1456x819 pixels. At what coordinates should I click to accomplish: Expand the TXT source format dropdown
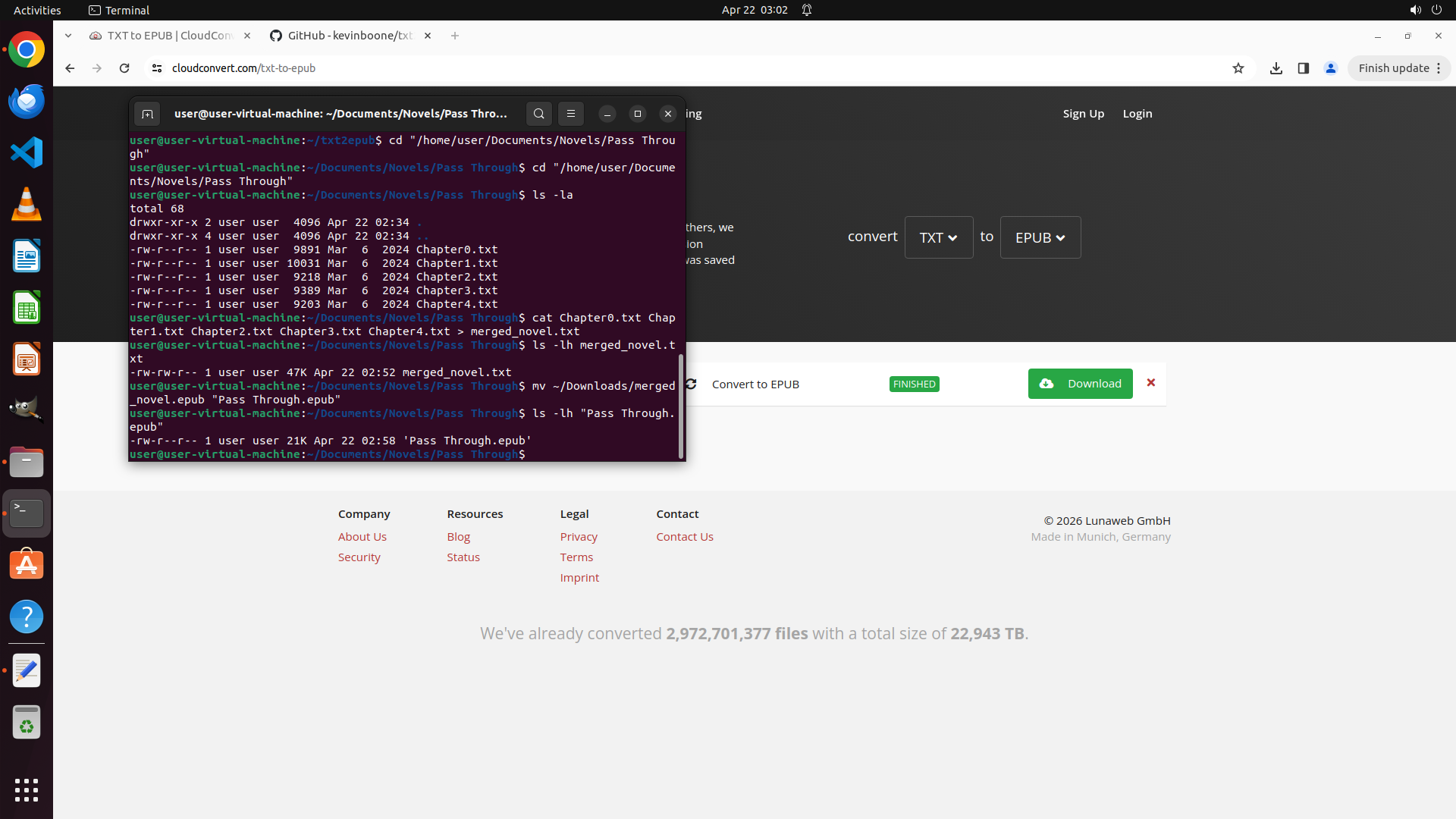(x=938, y=237)
